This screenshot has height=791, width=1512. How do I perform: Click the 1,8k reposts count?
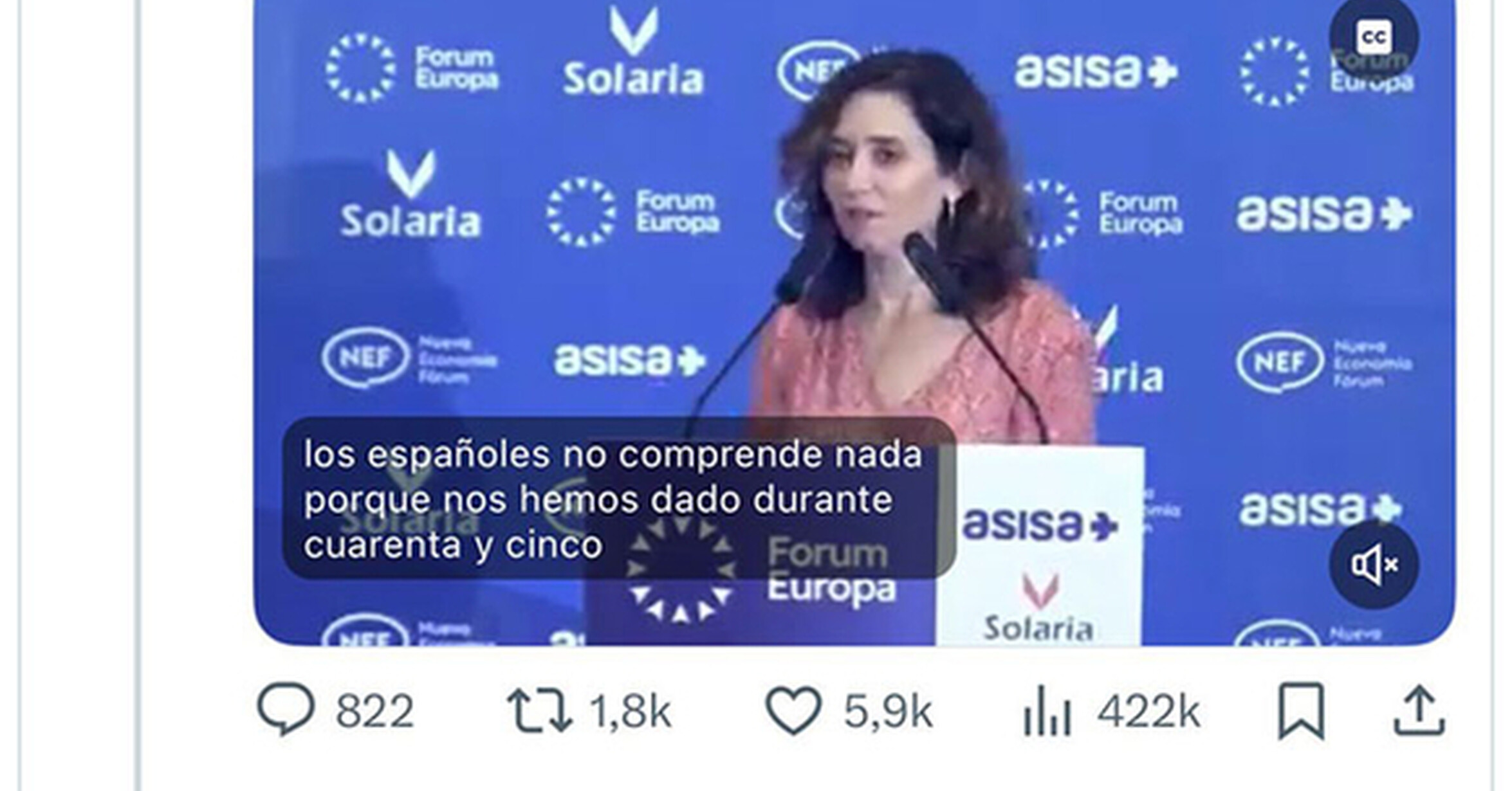630,711
